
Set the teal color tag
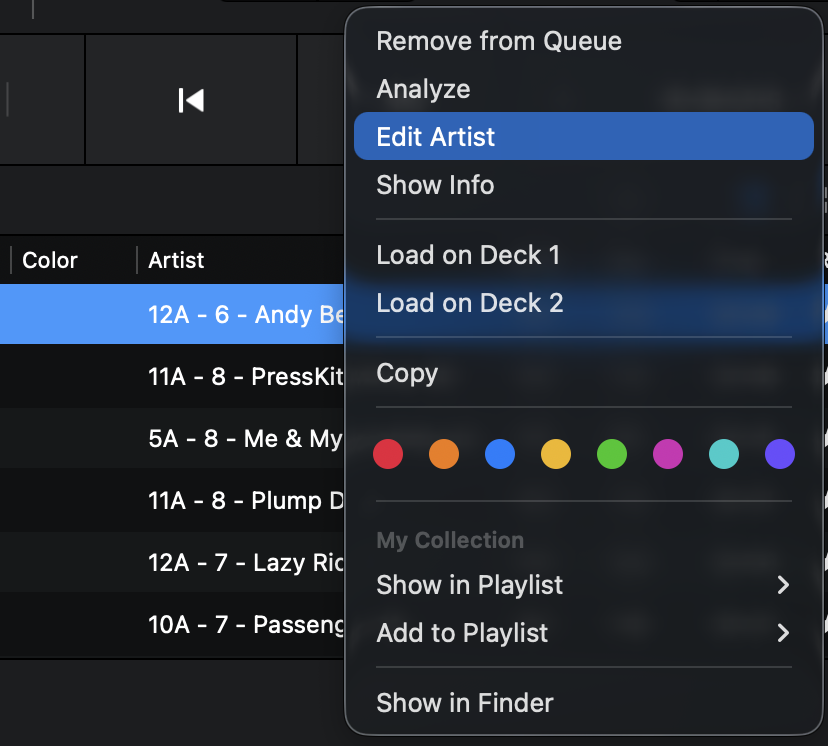click(724, 455)
